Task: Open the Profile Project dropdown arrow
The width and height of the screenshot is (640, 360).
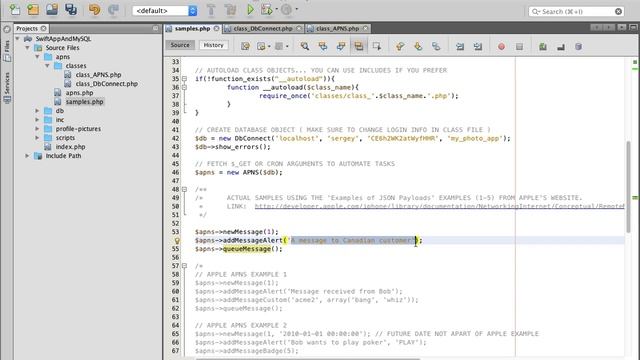Action: point(297,9)
